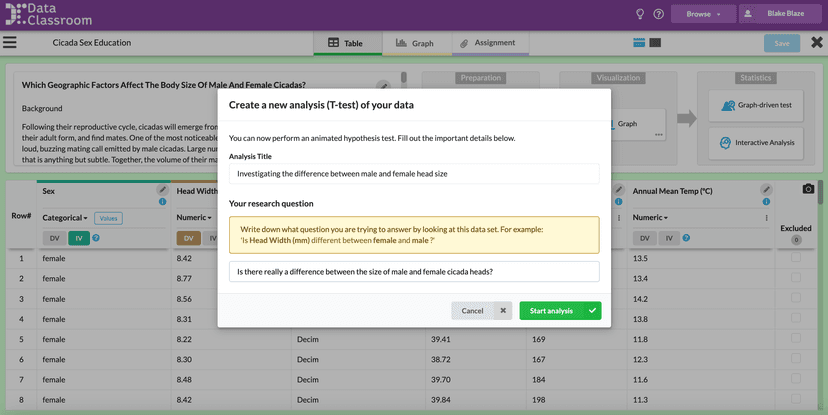This screenshot has width=828, height=415.
Task: Check Excluded box for row 2
Action: coord(796,277)
